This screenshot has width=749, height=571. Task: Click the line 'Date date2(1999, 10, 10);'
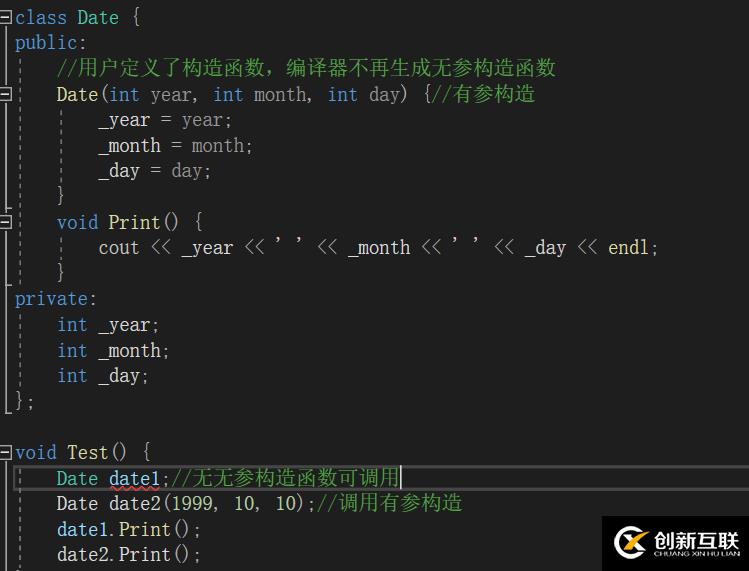pos(185,503)
